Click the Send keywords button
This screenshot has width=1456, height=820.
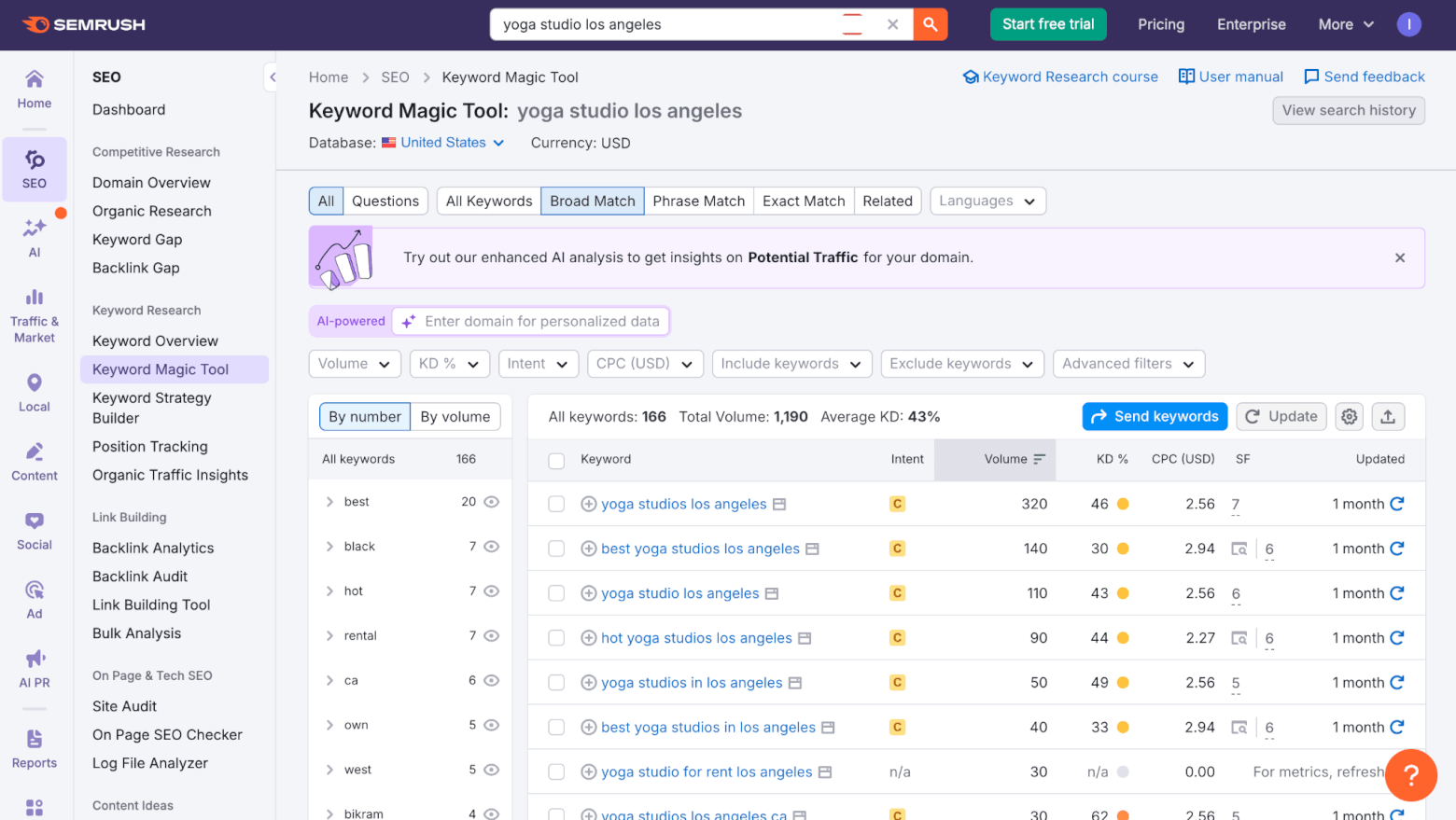tap(1155, 416)
